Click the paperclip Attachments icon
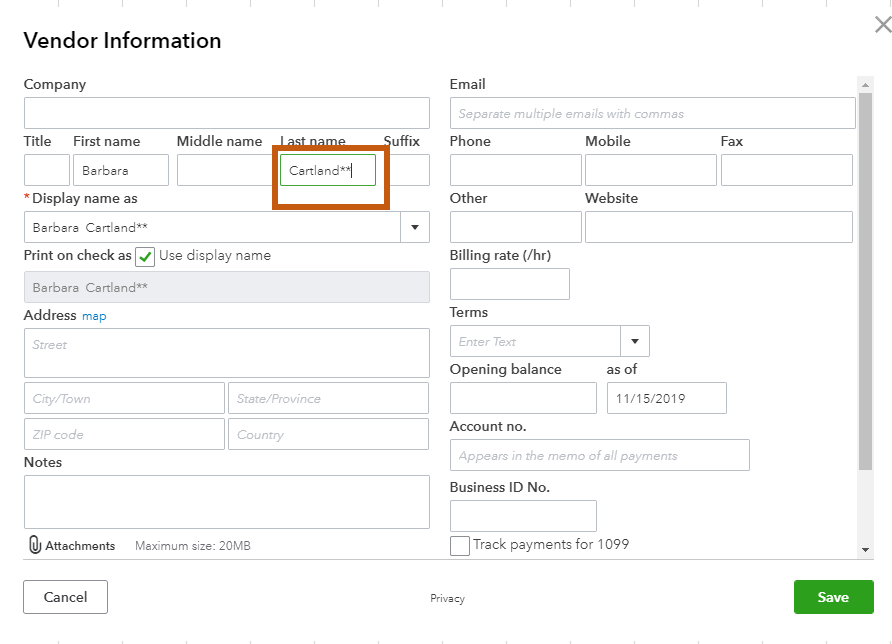 point(35,545)
